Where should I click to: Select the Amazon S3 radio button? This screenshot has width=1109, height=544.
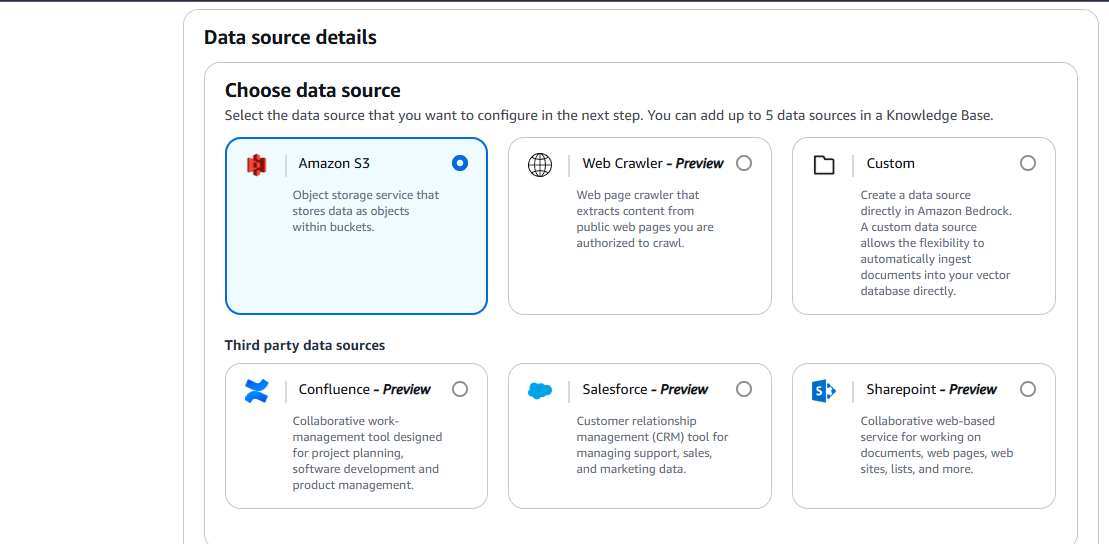pyautogui.click(x=460, y=163)
